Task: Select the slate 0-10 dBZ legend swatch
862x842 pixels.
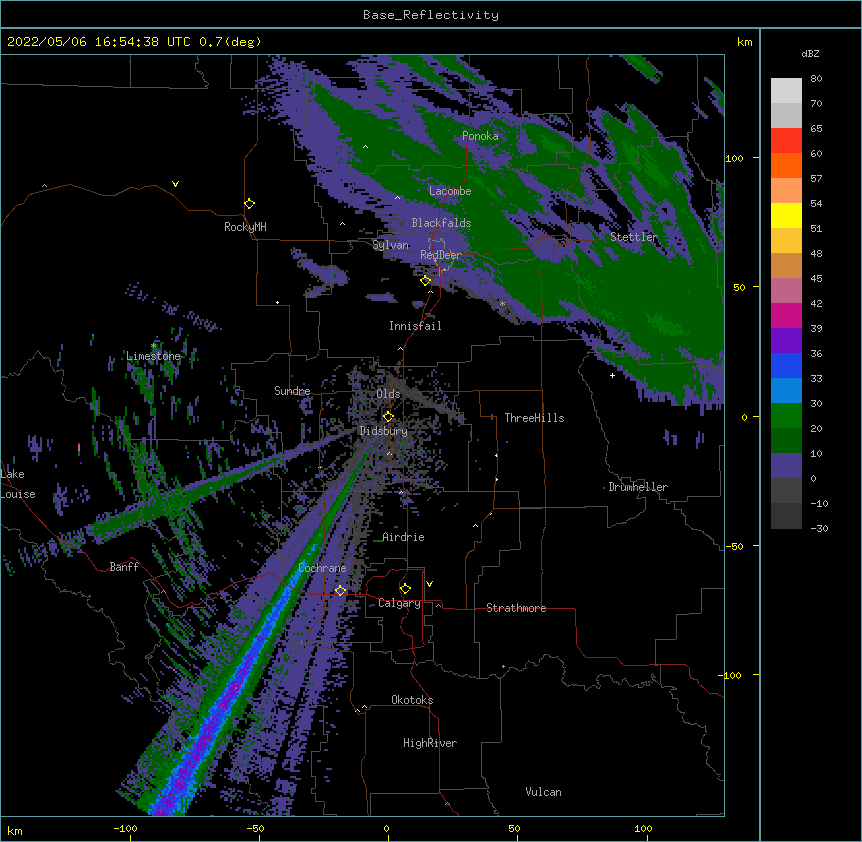Action: [786, 466]
